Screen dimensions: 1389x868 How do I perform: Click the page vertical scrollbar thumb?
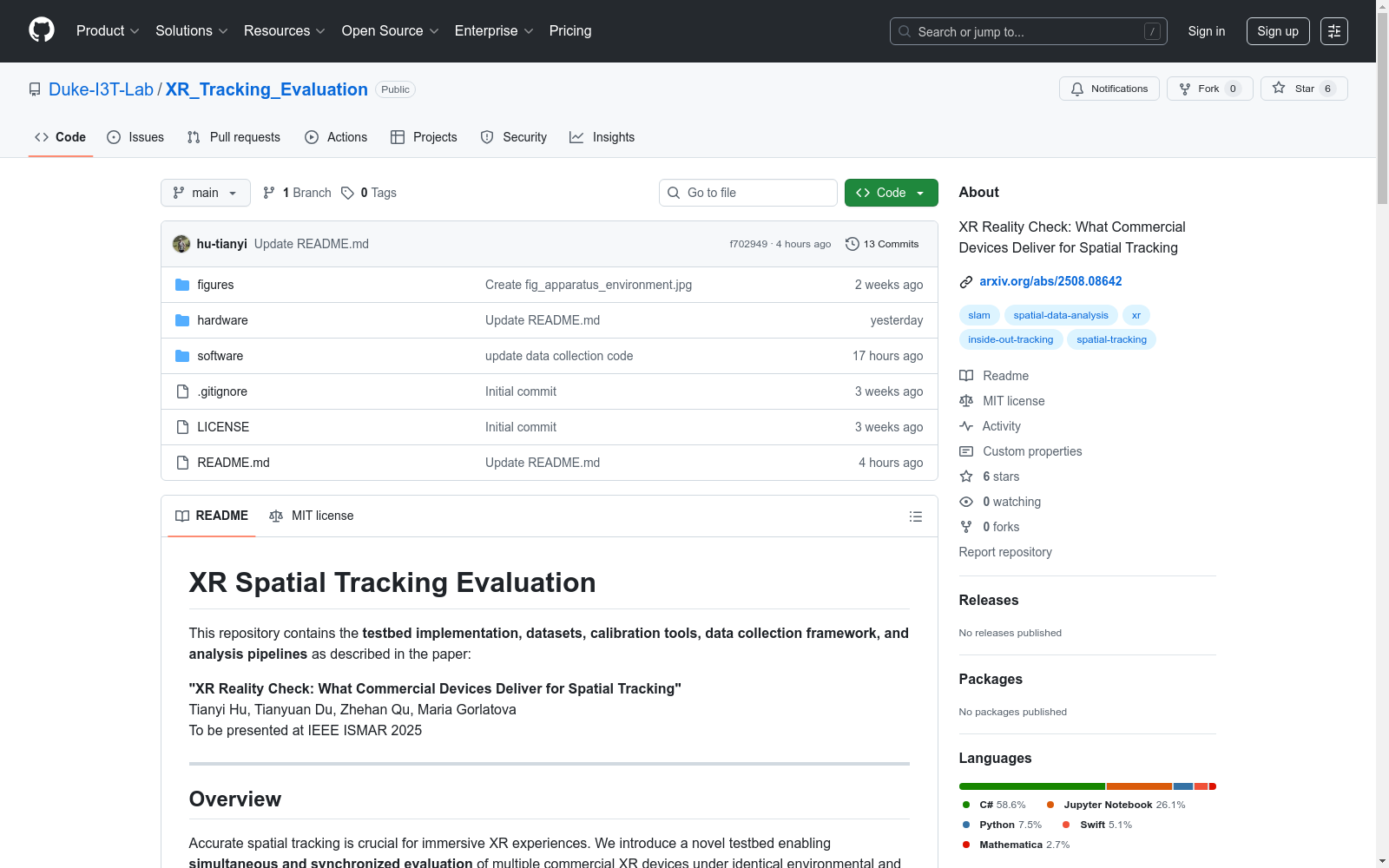point(1382,108)
